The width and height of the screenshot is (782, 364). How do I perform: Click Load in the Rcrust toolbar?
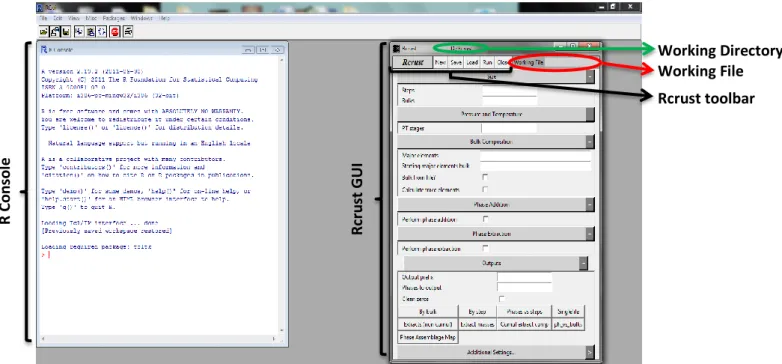coord(472,63)
